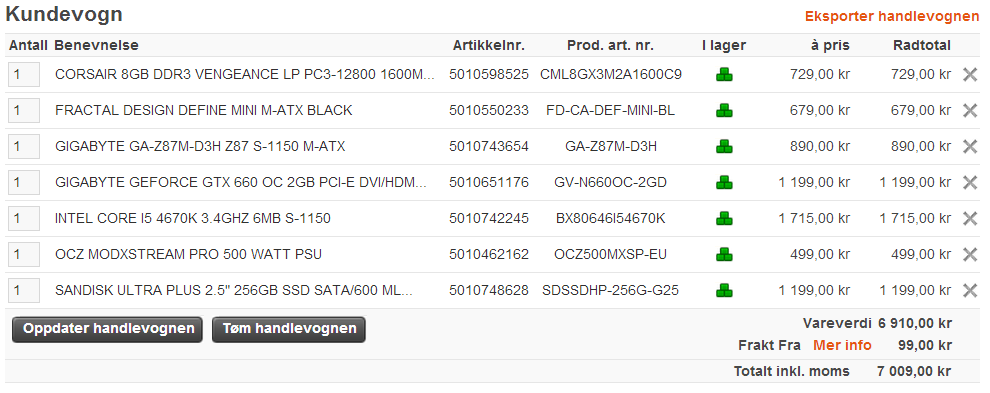Click the green stock icon for OCZ PSU
Screen dimensions: 990x393
(x=724, y=255)
